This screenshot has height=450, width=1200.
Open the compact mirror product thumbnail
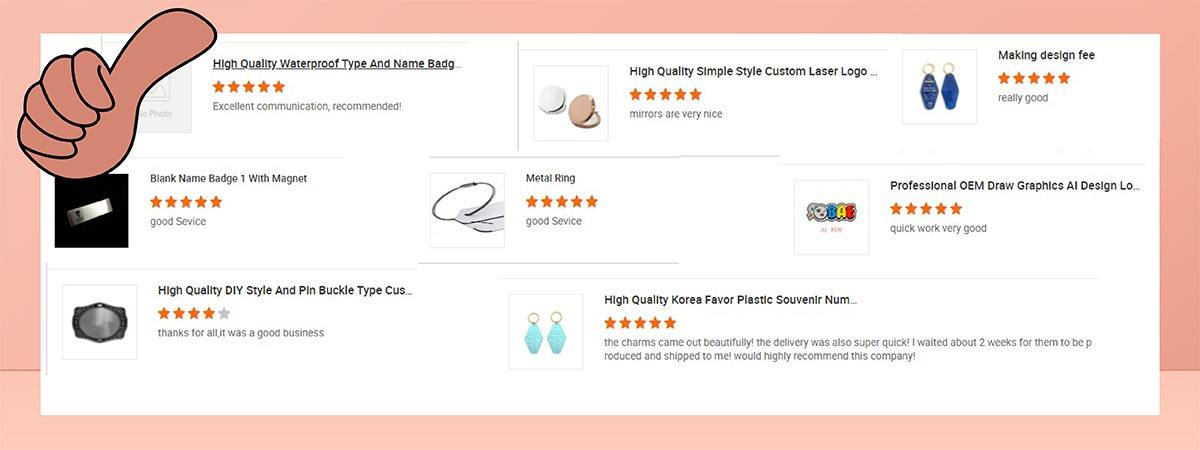point(570,103)
